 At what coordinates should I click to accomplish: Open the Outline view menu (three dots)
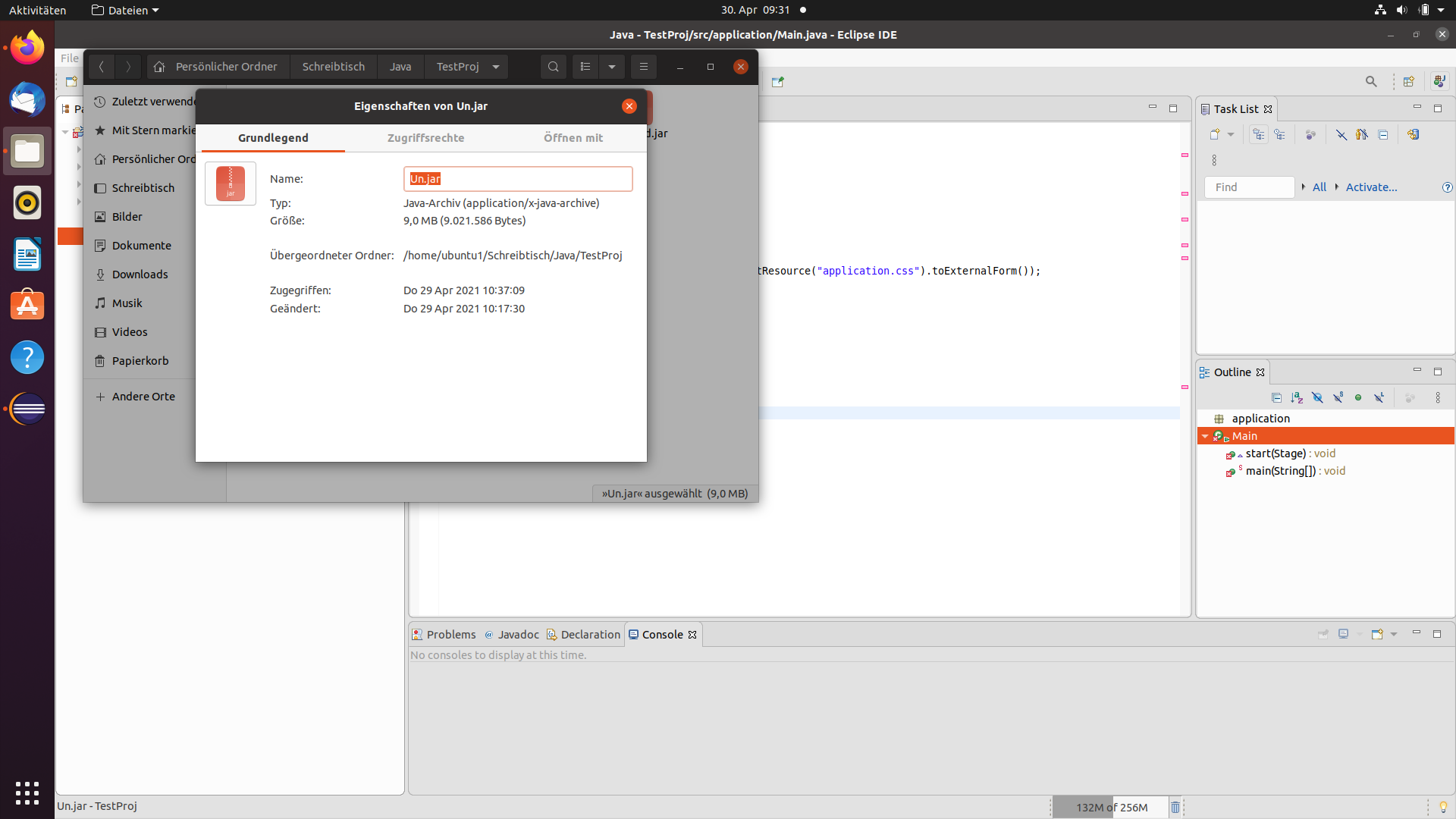tap(1438, 397)
